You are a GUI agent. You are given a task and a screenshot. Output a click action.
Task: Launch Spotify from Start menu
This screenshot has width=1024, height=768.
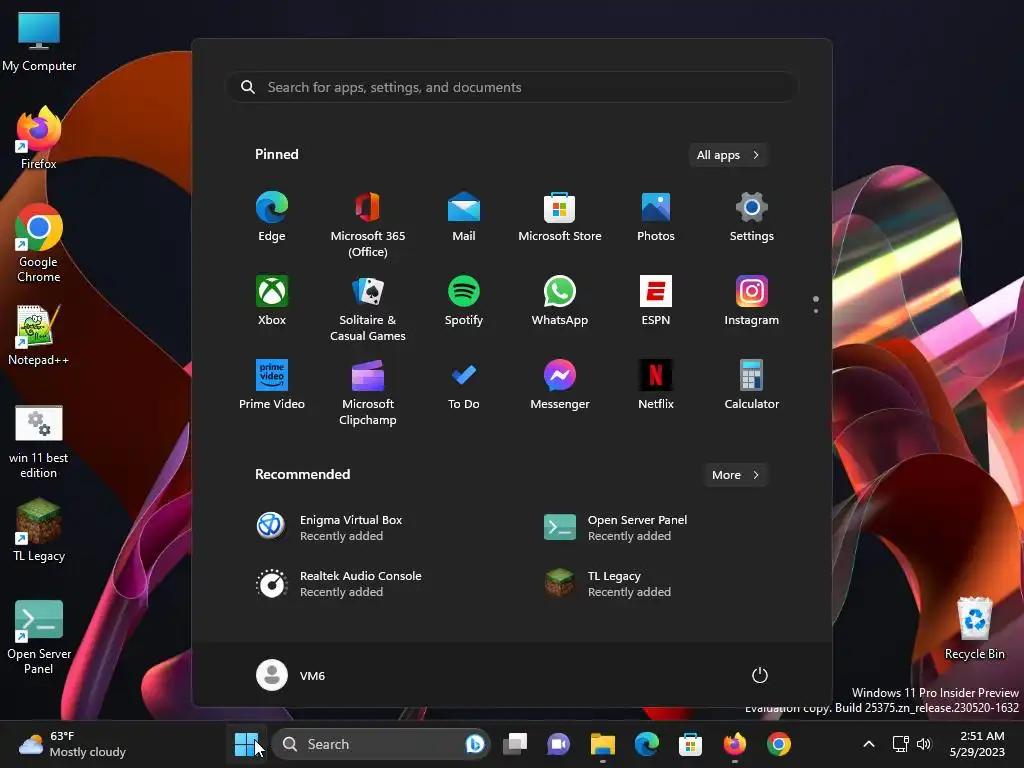[464, 301]
